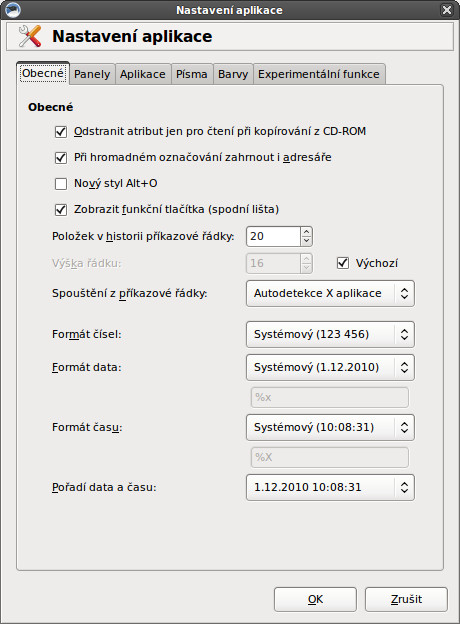Image resolution: width=460 pixels, height=624 pixels.
Task: Open the Formát data dropdown
Action: pos(330,367)
